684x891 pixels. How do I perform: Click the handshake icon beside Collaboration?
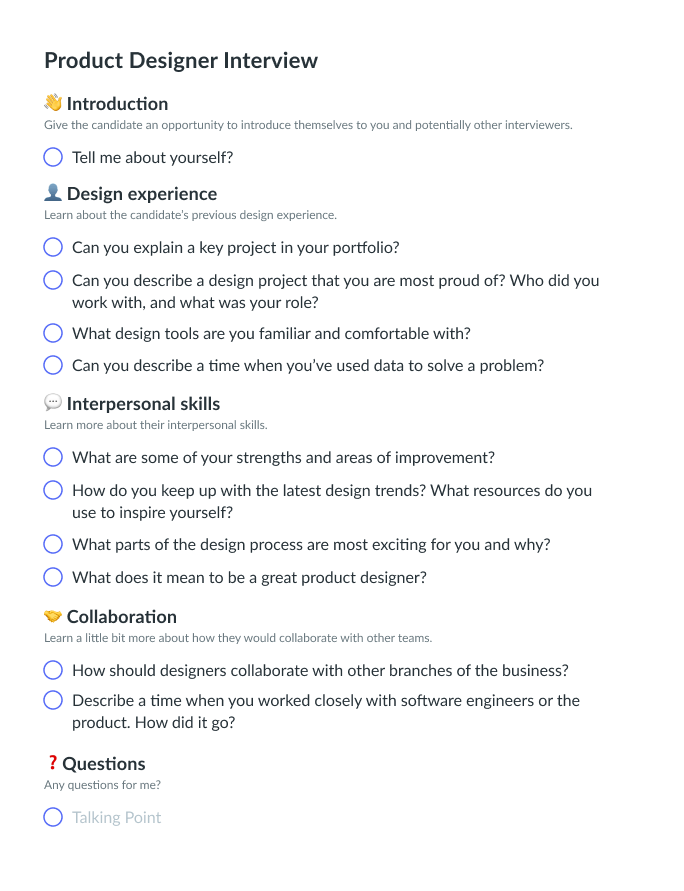click(x=53, y=616)
